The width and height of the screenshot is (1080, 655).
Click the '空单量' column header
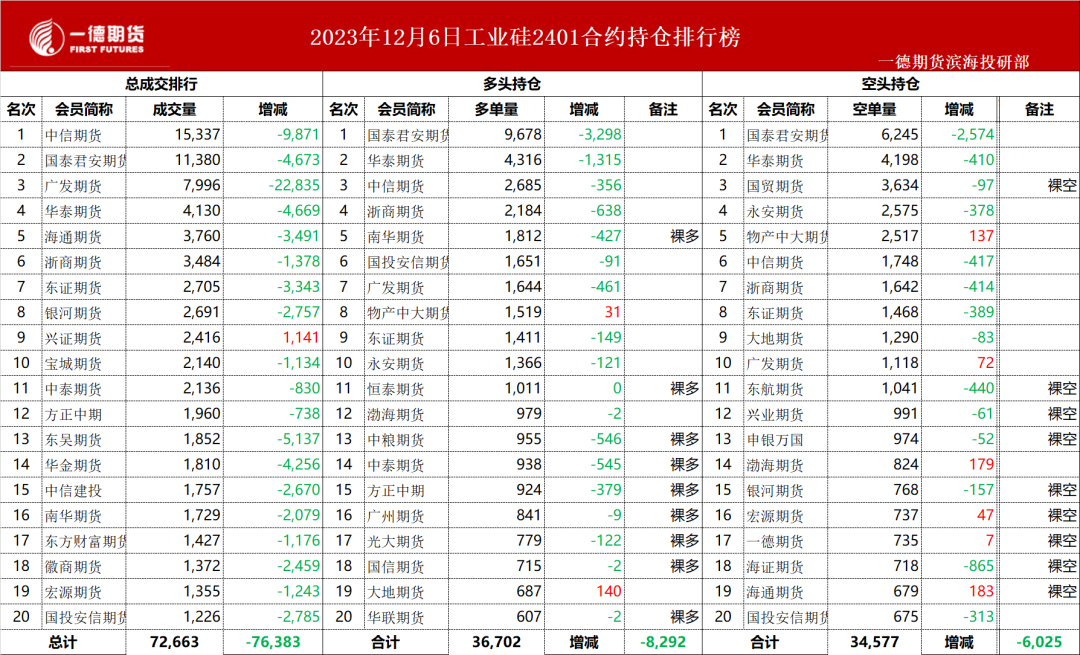[875, 109]
